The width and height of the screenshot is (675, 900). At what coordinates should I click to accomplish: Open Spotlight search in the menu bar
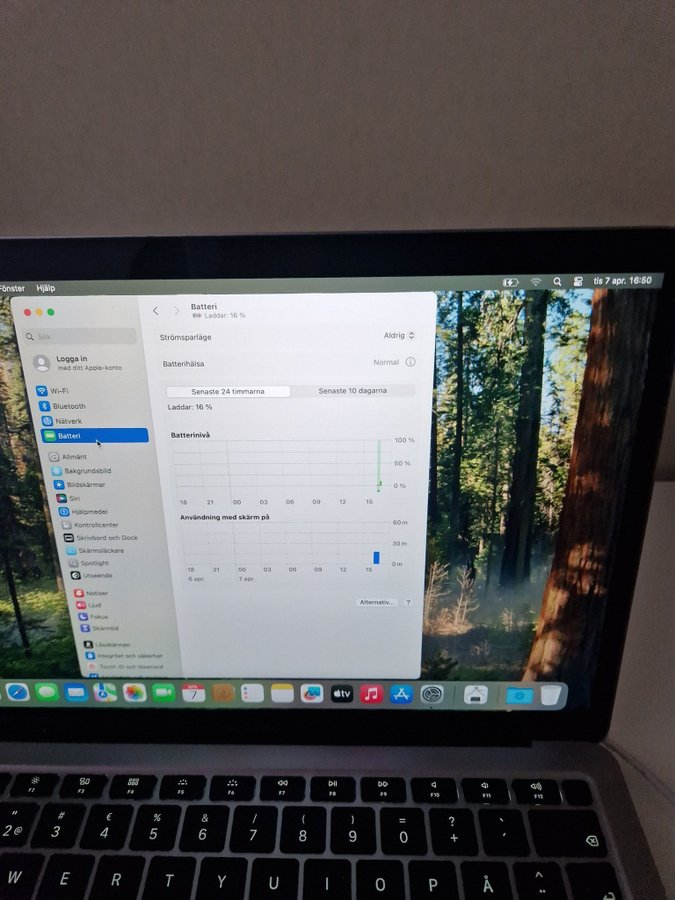pos(557,282)
